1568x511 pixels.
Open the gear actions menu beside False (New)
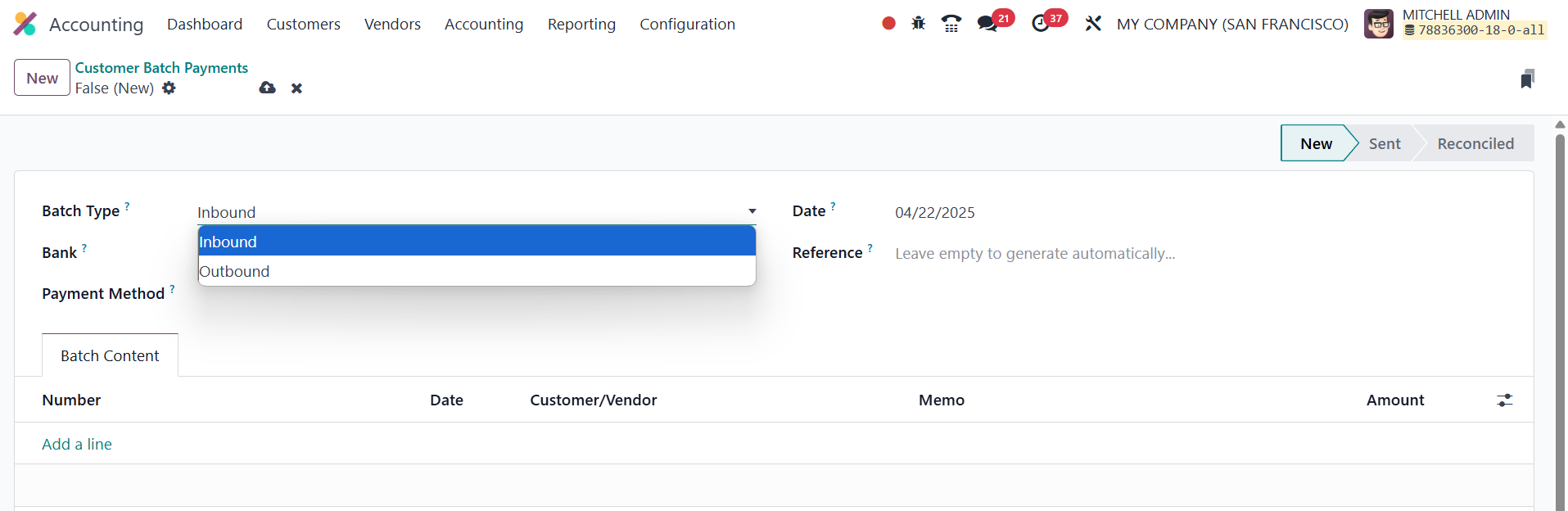[169, 88]
